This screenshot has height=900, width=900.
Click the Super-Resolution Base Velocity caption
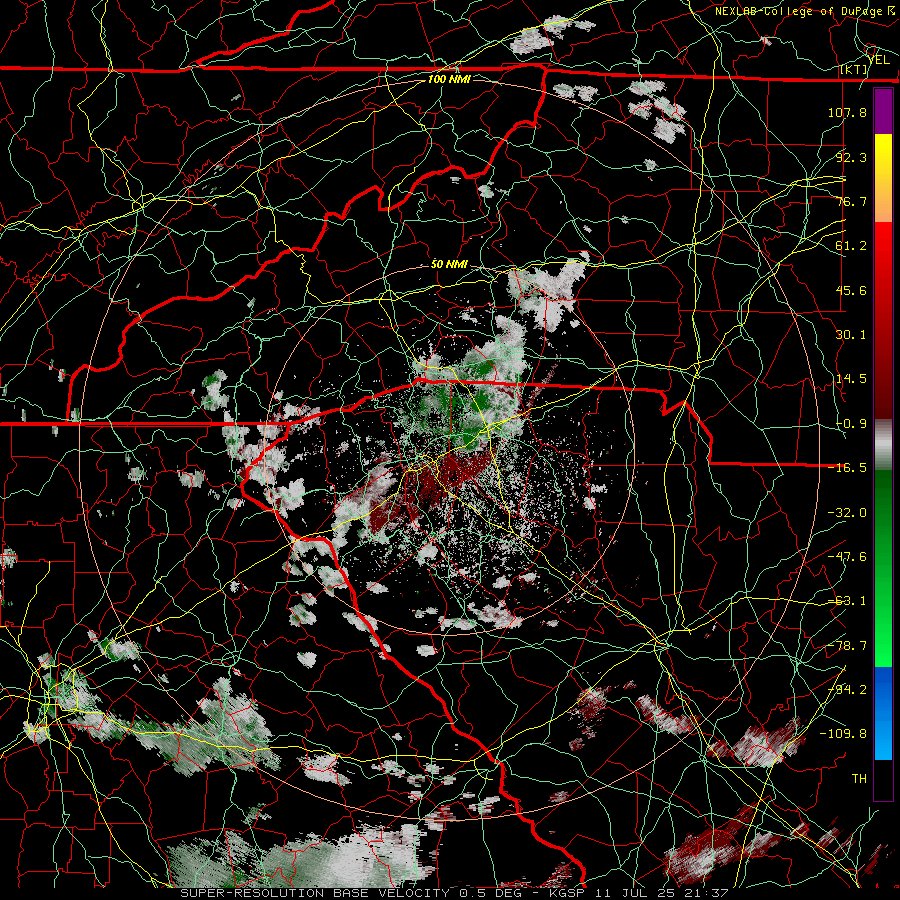pos(454,893)
